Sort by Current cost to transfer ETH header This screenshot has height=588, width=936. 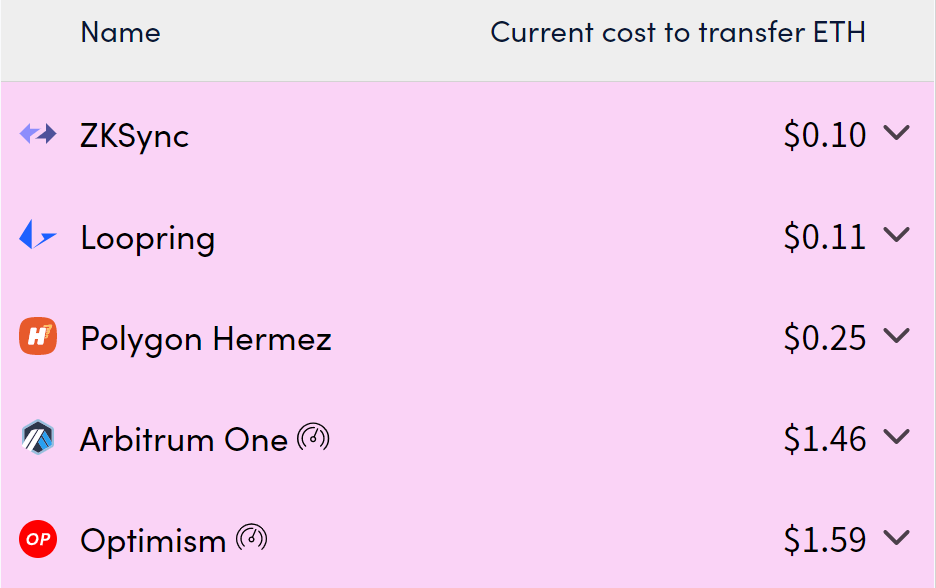click(x=678, y=32)
